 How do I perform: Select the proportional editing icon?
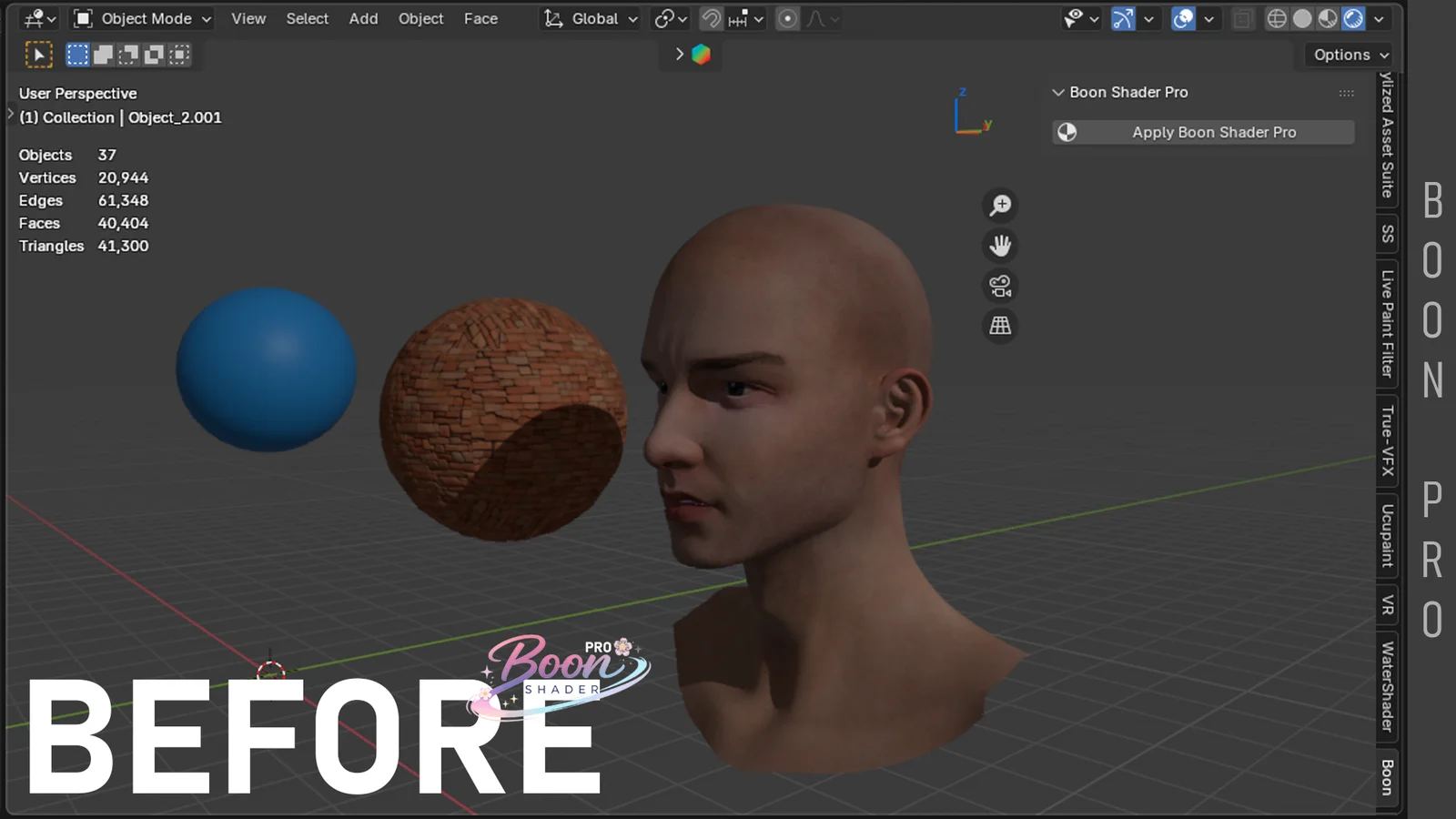[786, 18]
